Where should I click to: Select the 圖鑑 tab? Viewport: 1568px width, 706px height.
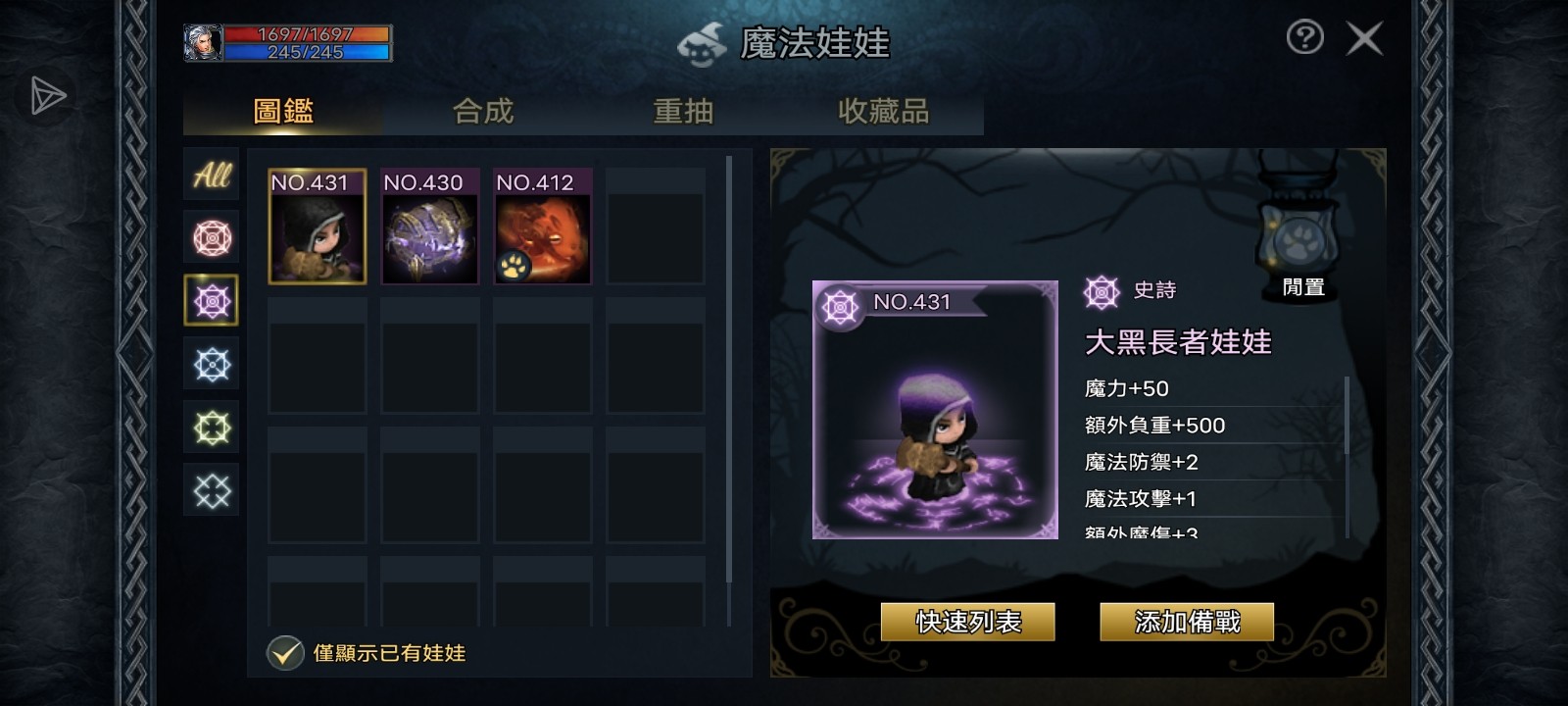point(283,112)
